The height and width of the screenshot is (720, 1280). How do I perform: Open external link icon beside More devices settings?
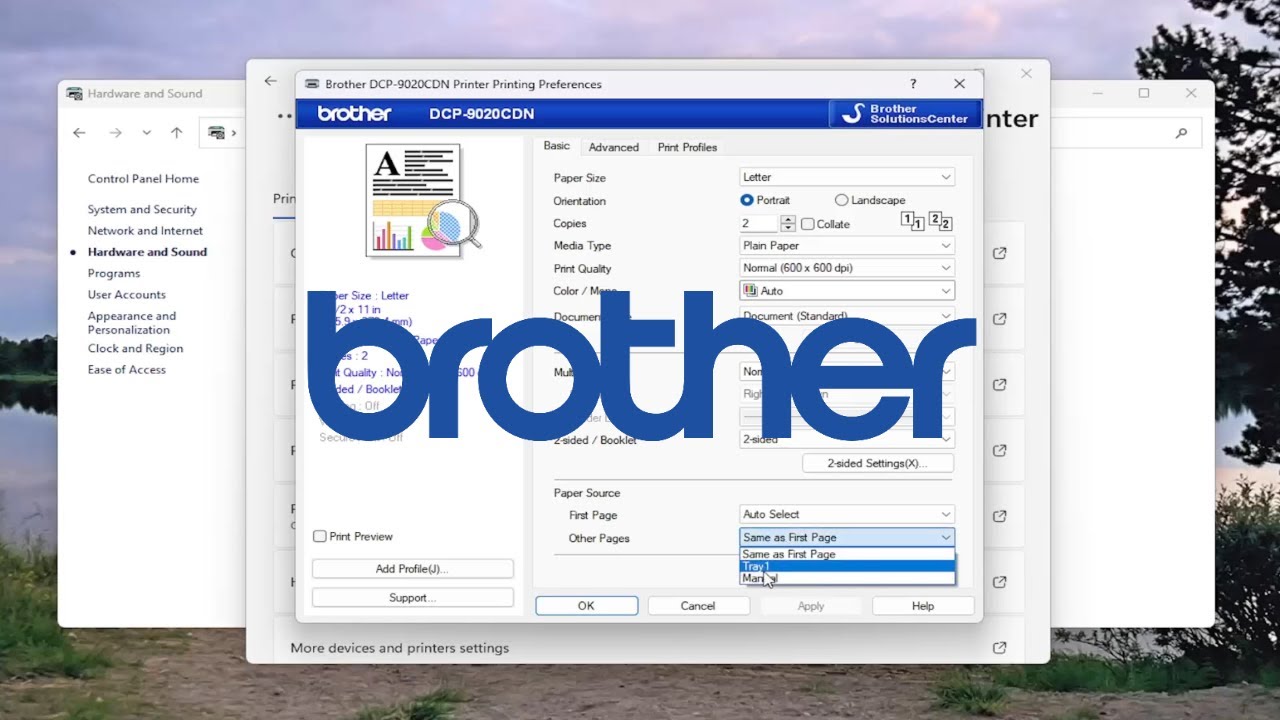(999, 648)
